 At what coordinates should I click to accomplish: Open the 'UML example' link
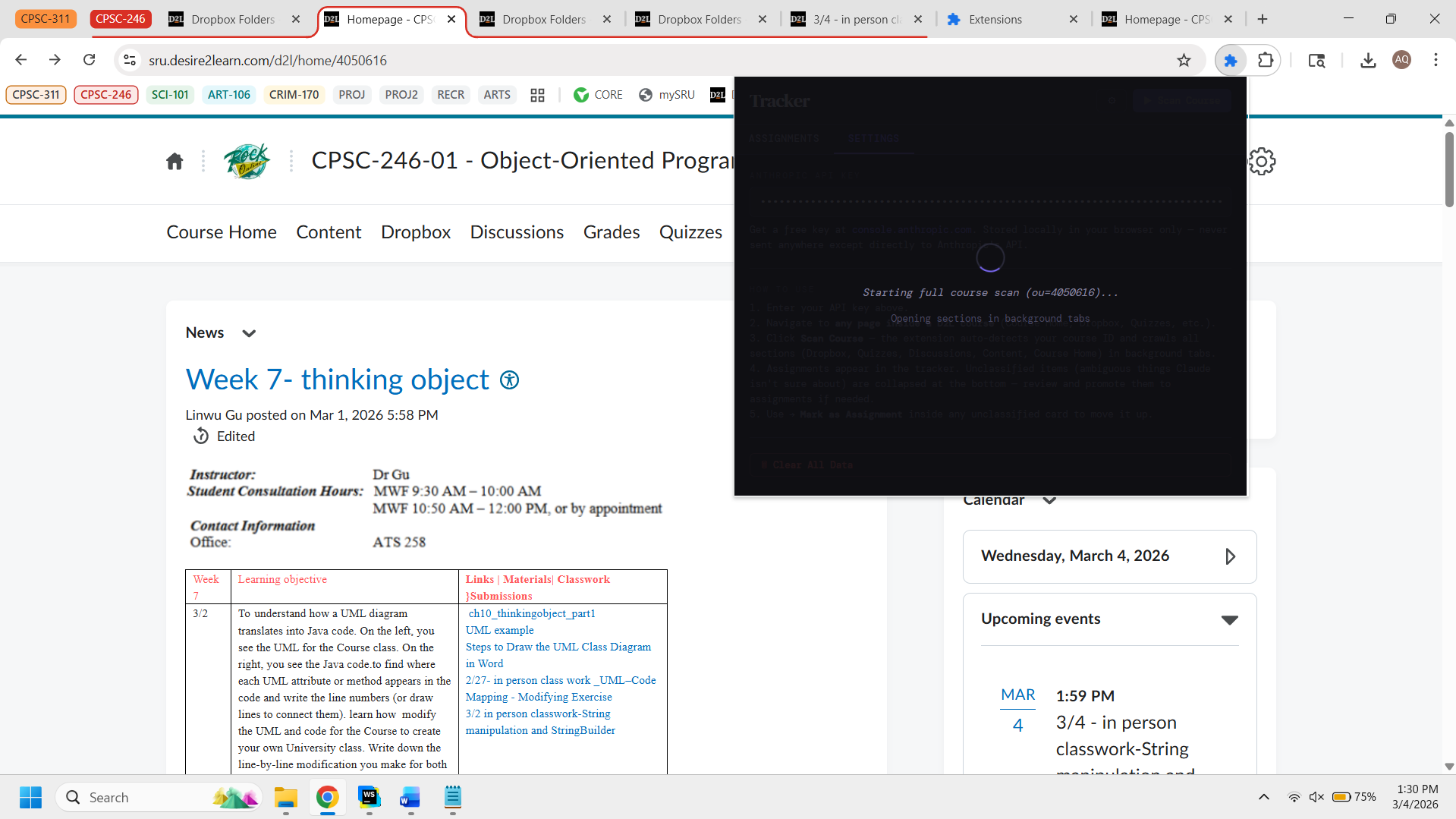click(499, 630)
